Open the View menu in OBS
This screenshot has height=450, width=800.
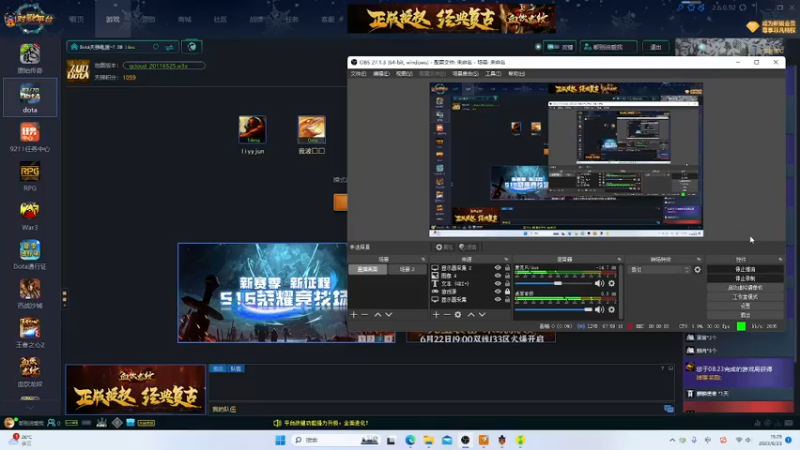pos(404,73)
